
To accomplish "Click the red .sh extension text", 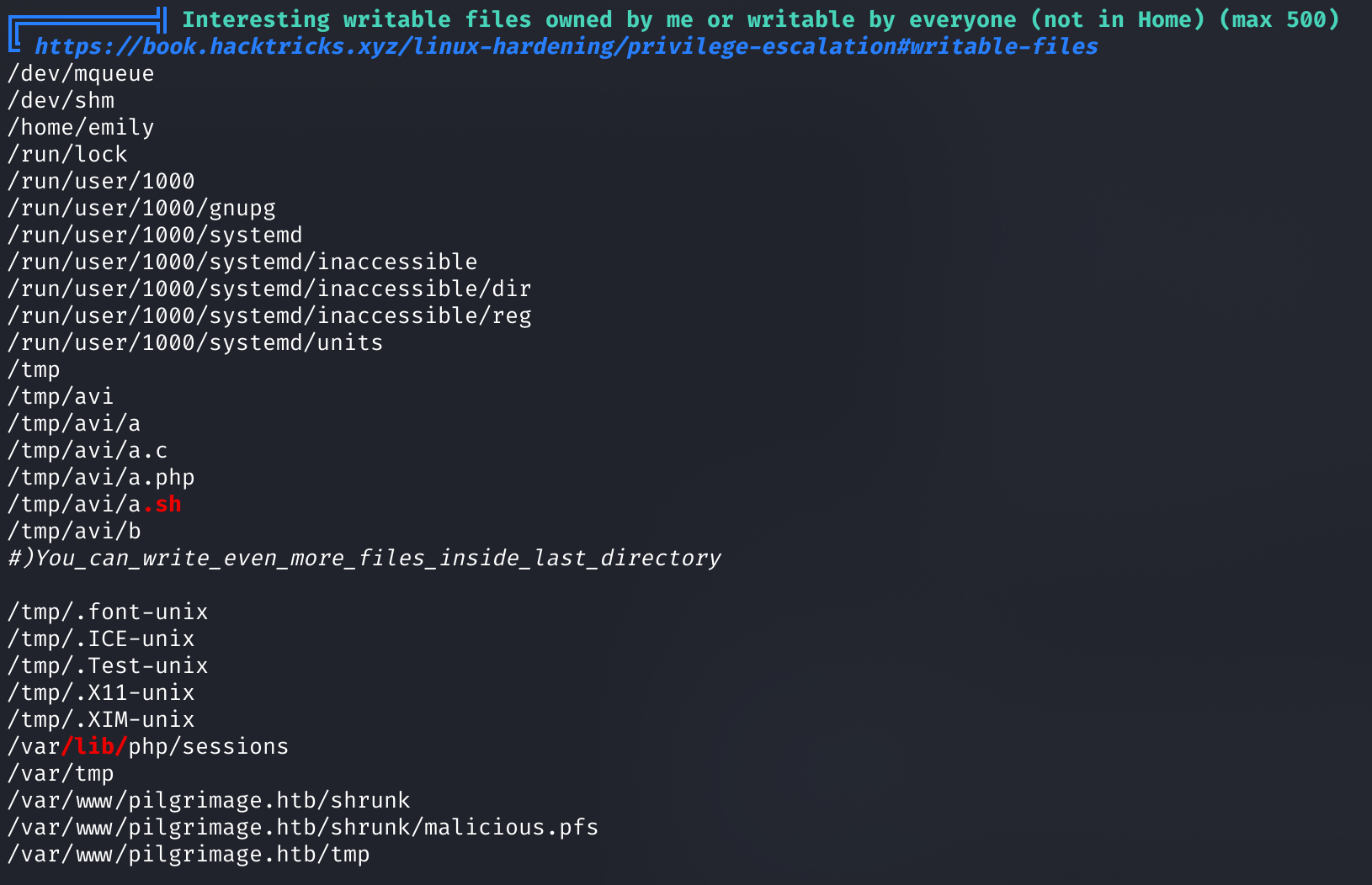I will [x=162, y=504].
